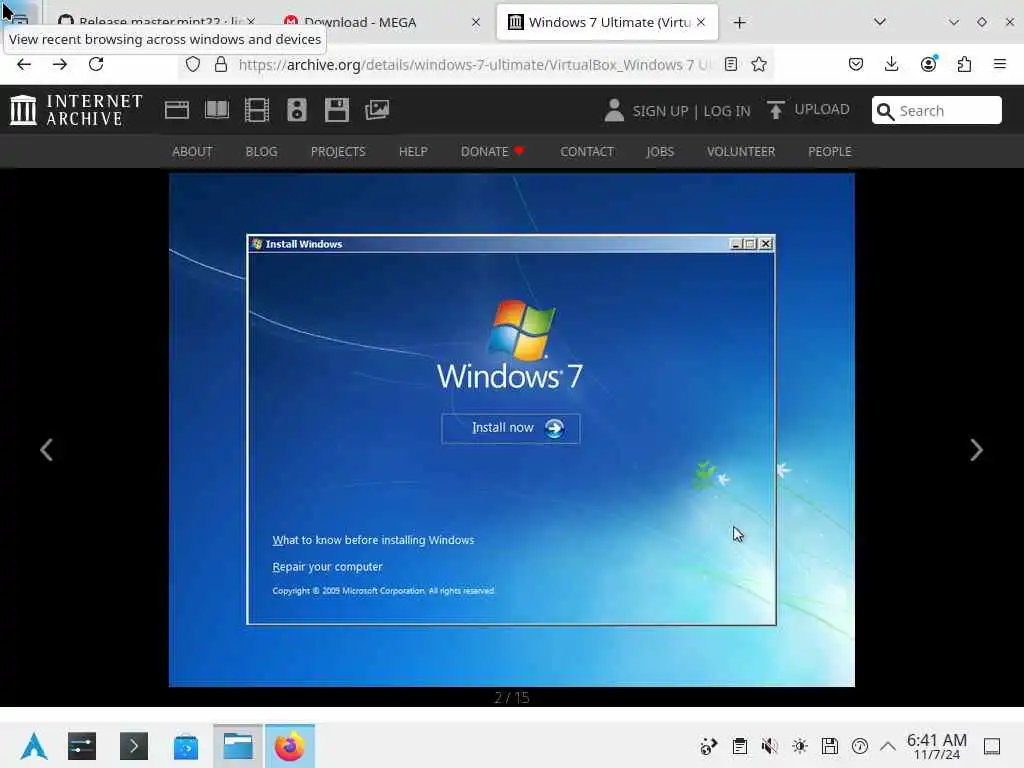Open Internet Archive home logo
The width and height of the screenshot is (1024, 768).
pyautogui.click(x=76, y=110)
